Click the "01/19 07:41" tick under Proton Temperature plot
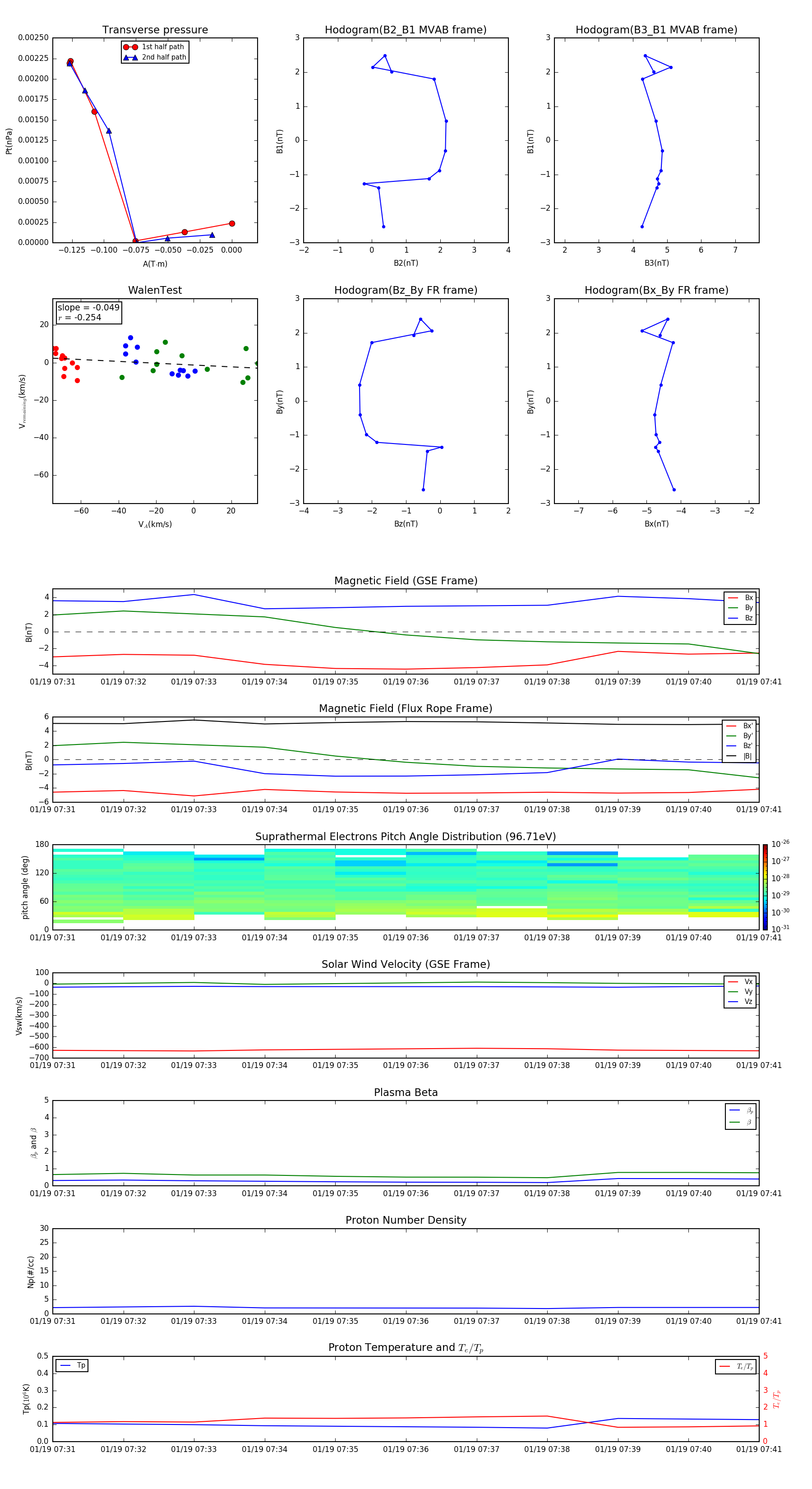812x1489 pixels. [x=759, y=1449]
